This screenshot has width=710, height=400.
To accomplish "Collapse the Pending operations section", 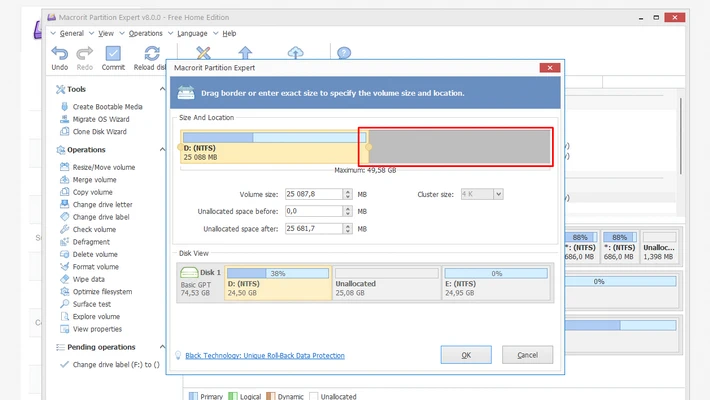I will pos(162,347).
